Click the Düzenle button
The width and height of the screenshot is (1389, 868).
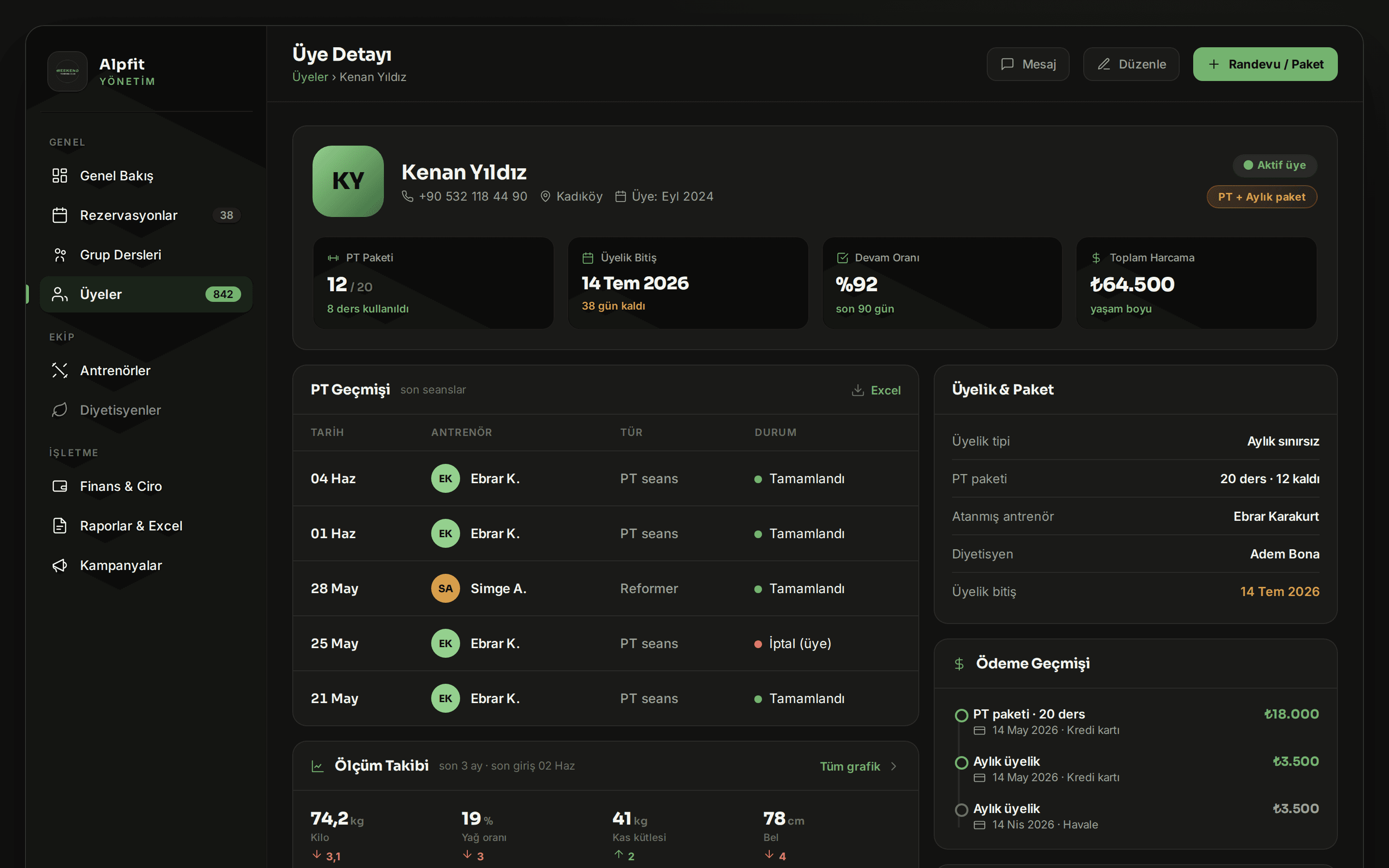pyautogui.click(x=1130, y=64)
